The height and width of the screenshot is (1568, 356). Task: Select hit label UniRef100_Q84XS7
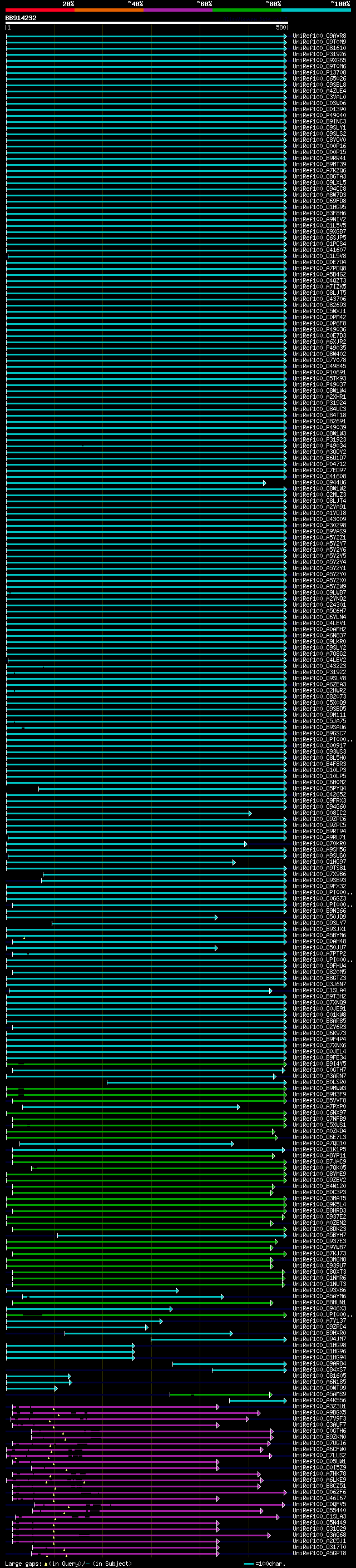coord(319,1369)
